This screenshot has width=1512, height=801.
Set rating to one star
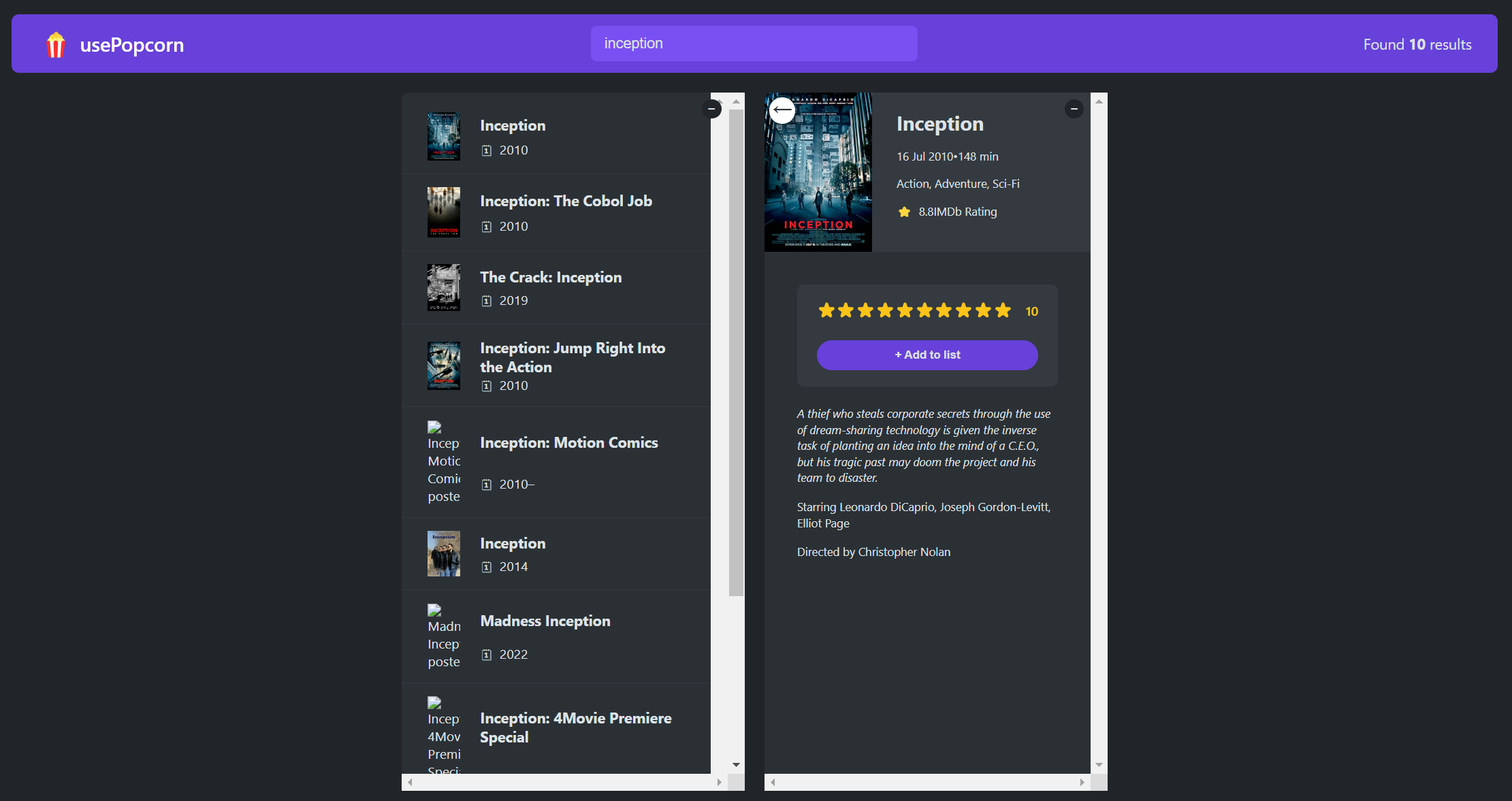coord(826,311)
